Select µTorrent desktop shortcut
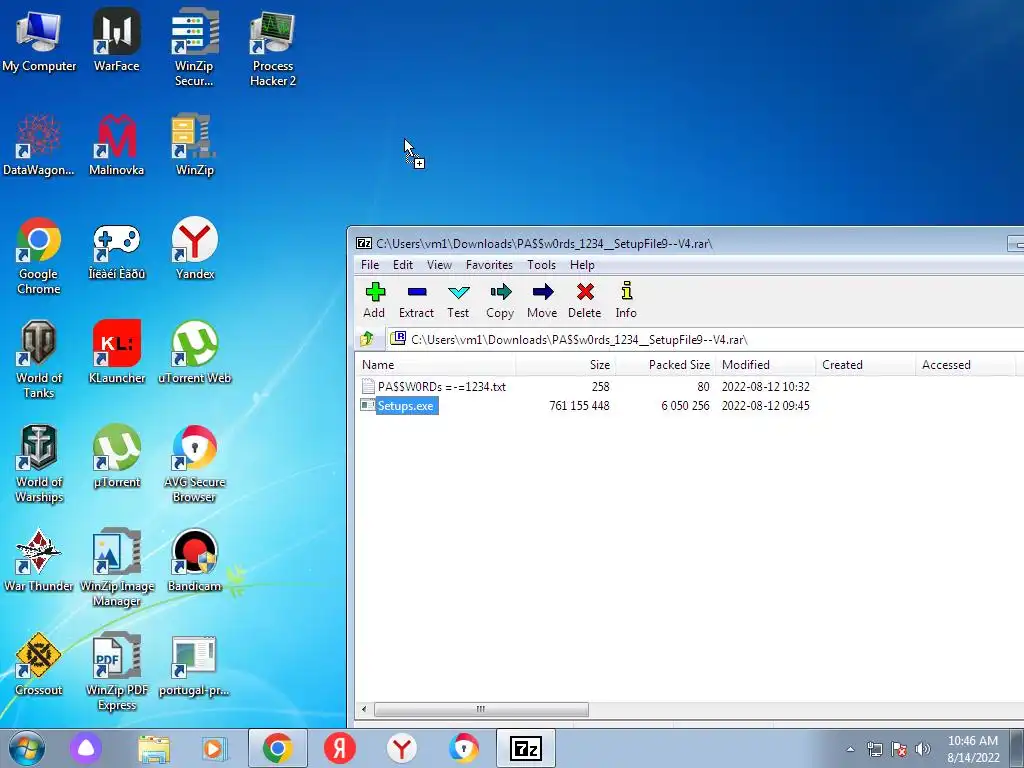This screenshot has width=1024, height=768. click(116, 456)
